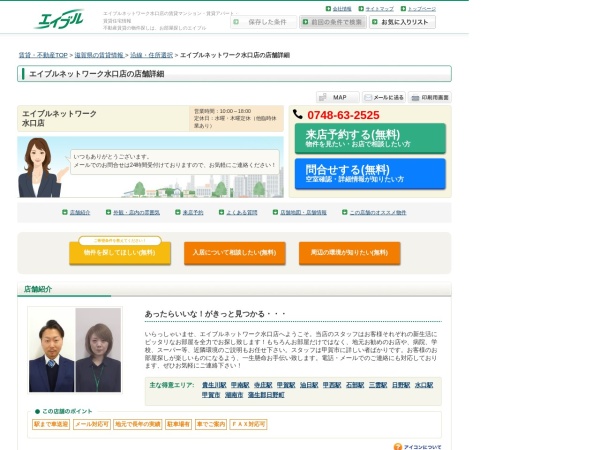Click the green plus icon beside 店舗紹介 anchor link

click(65, 212)
